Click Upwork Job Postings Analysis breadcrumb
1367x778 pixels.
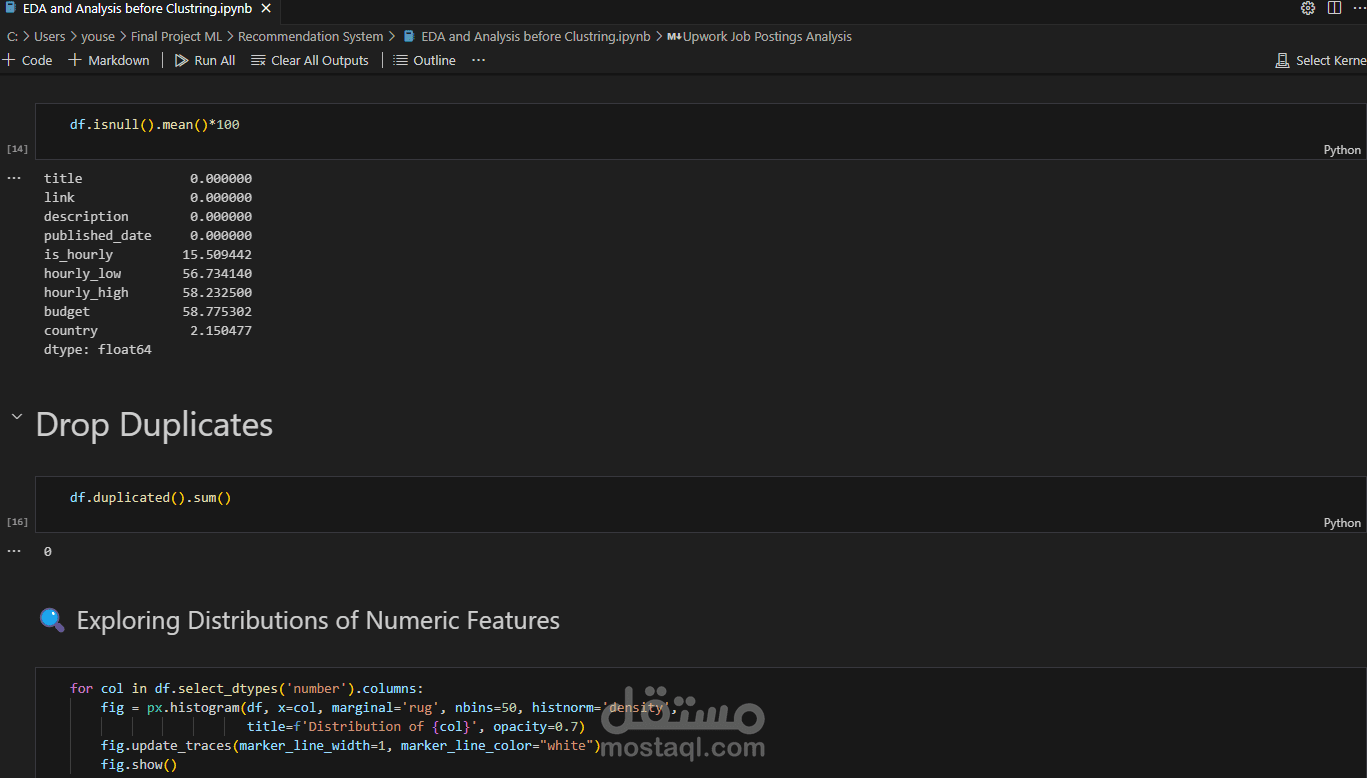tap(767, 36)
